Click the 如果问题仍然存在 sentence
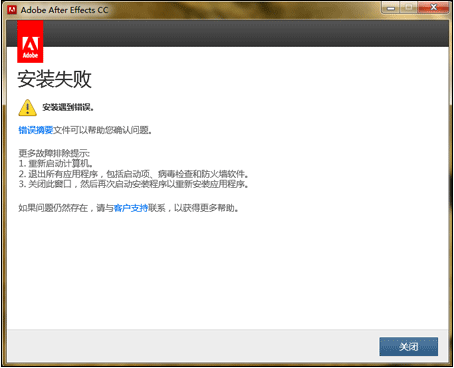This screenshot has width=454, height=368. coord(129,208)
